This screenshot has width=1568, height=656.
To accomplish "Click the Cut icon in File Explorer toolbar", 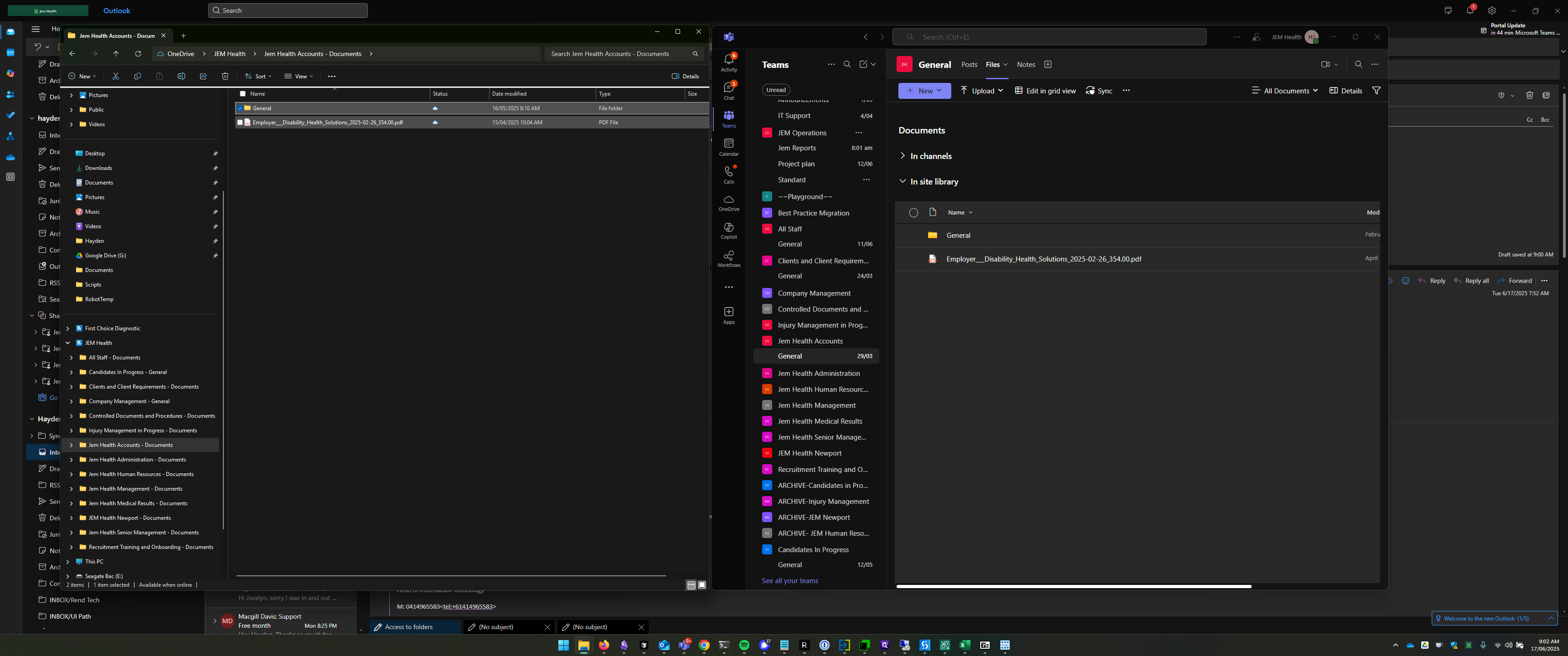I will click(116, 76).
